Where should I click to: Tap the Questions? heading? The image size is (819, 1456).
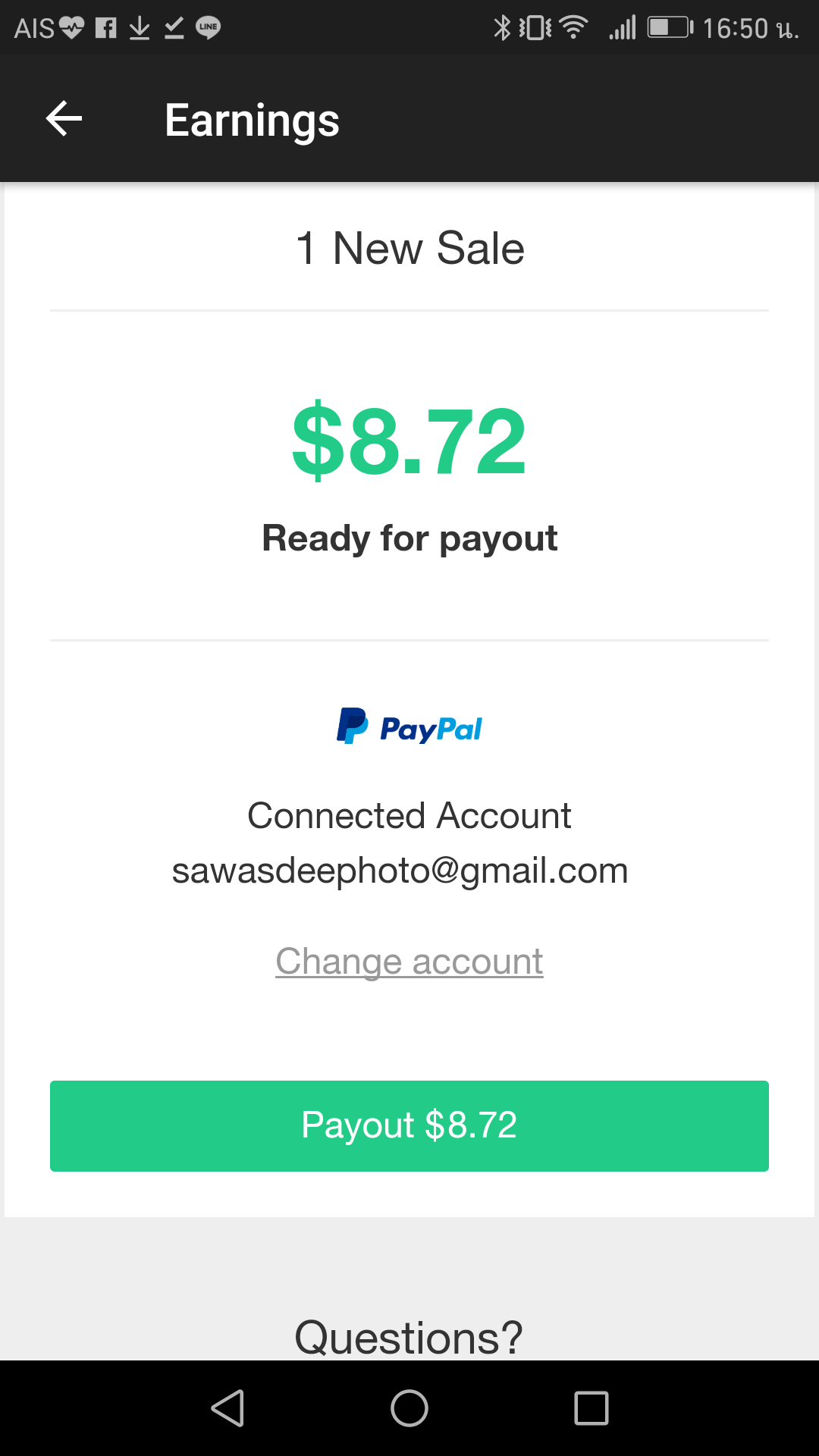[x=409, y=1336]
